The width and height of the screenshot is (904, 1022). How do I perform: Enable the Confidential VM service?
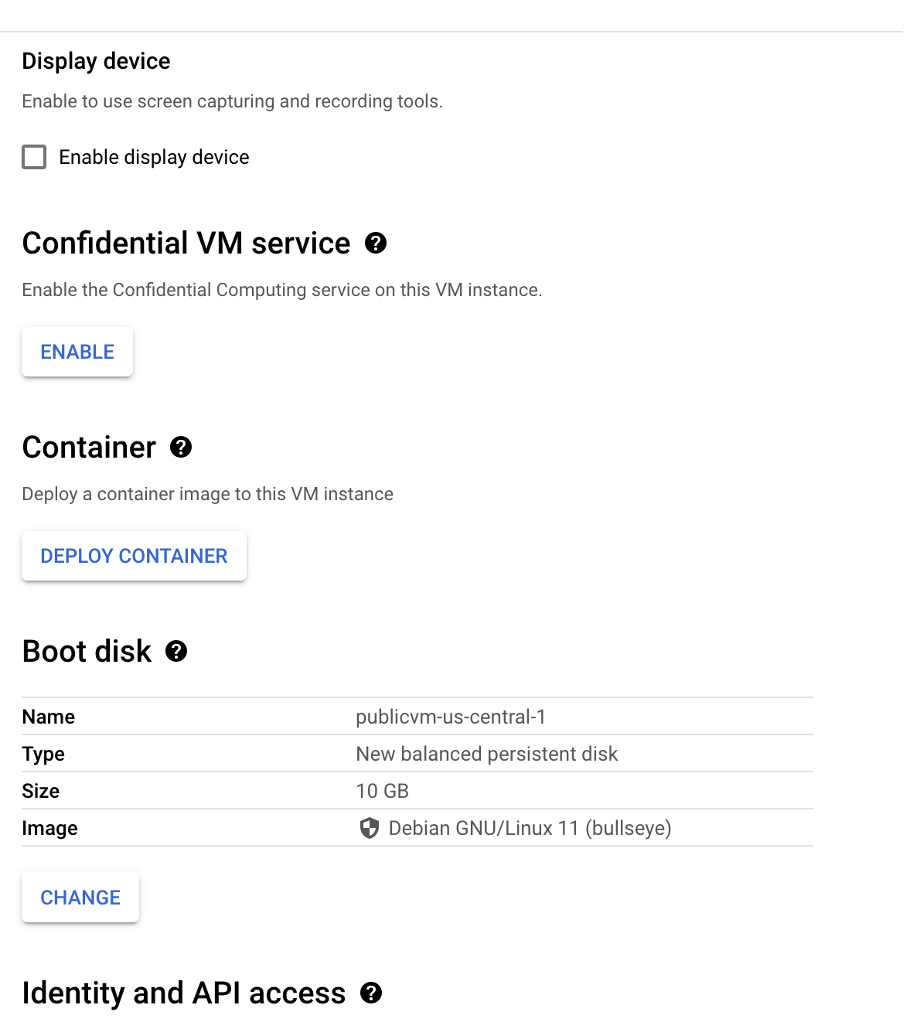pos(78,352)
